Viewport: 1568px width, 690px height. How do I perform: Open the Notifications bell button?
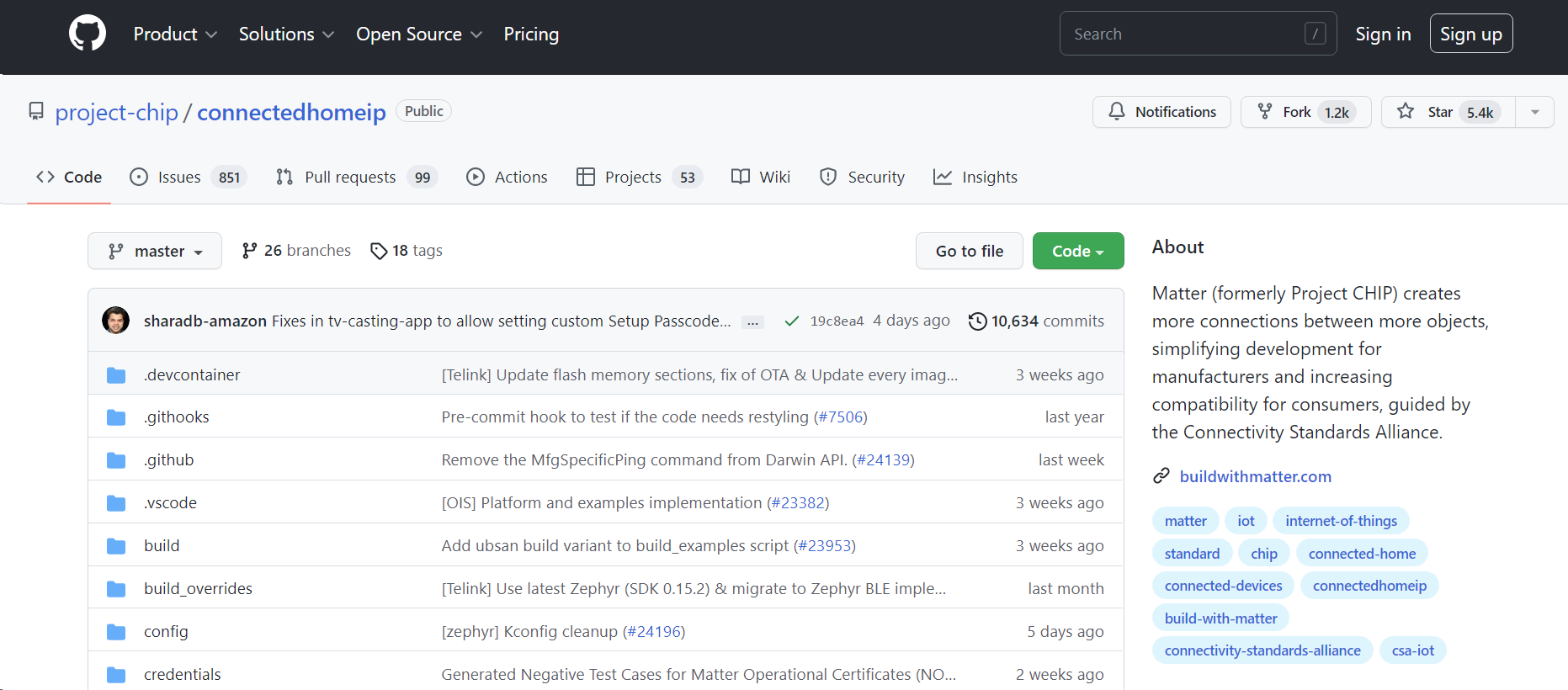click(x=1161, y=112)
